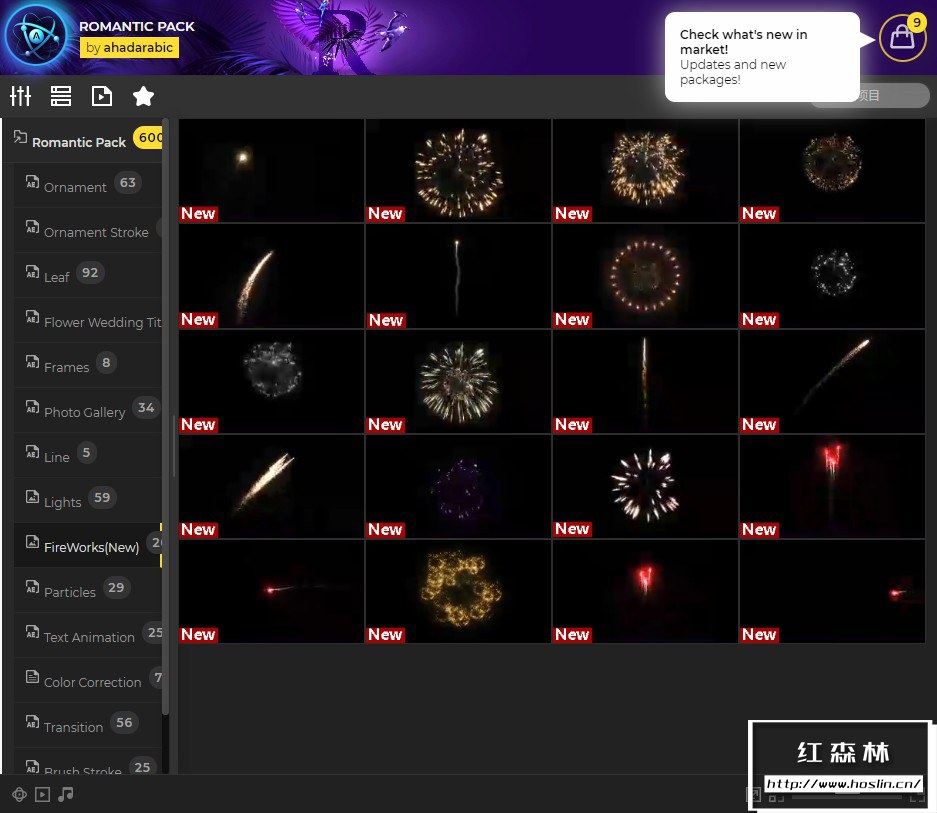Toggle the music note sound icon
This screenshot has height=813, width=937.
point(66,794)
